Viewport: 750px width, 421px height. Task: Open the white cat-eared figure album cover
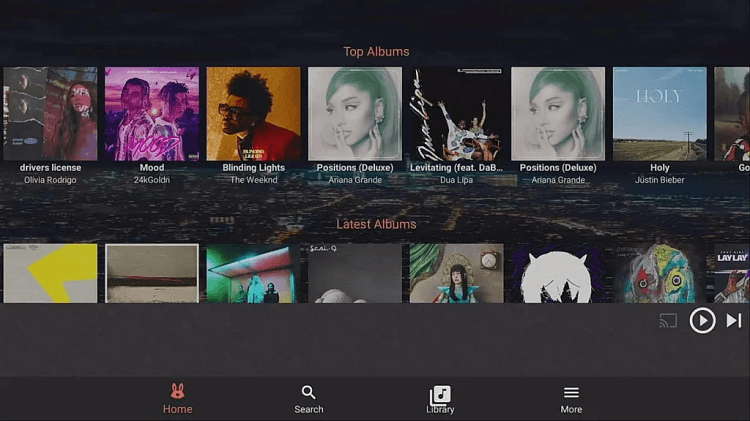(558, 273)
